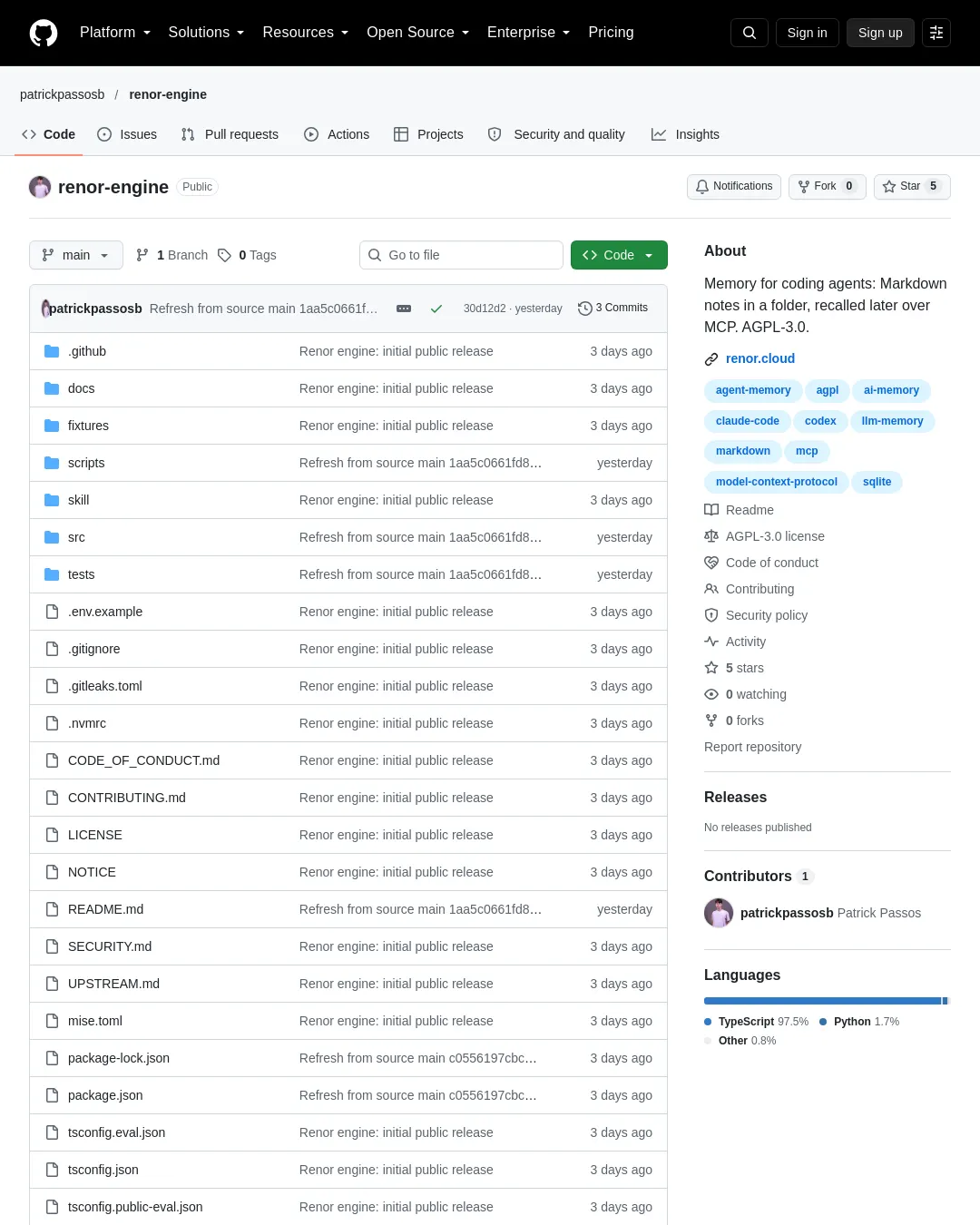
Task: Click the blue TypeScript legend dot
Action: (x=708, y=1022)
